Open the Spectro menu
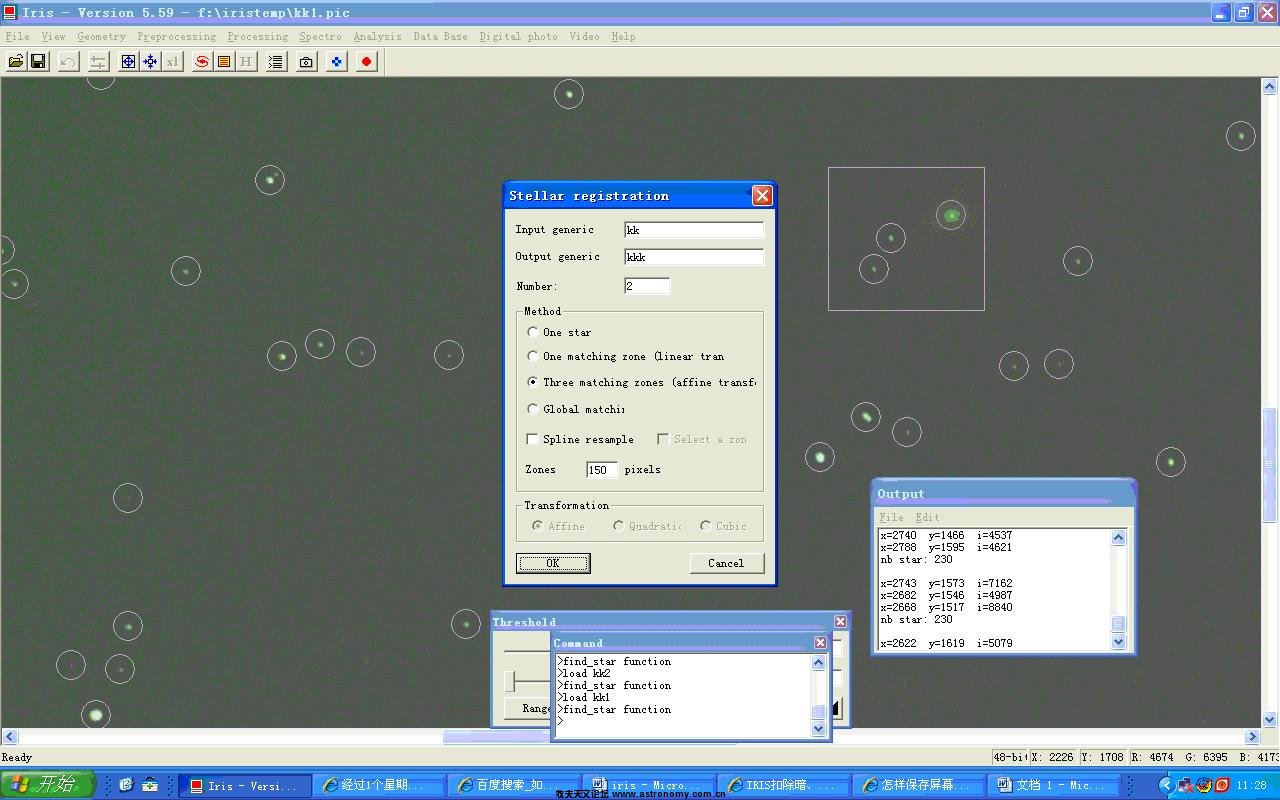Image resolution: width=1280 pixels, height=800 pixels. click(320, 37)
